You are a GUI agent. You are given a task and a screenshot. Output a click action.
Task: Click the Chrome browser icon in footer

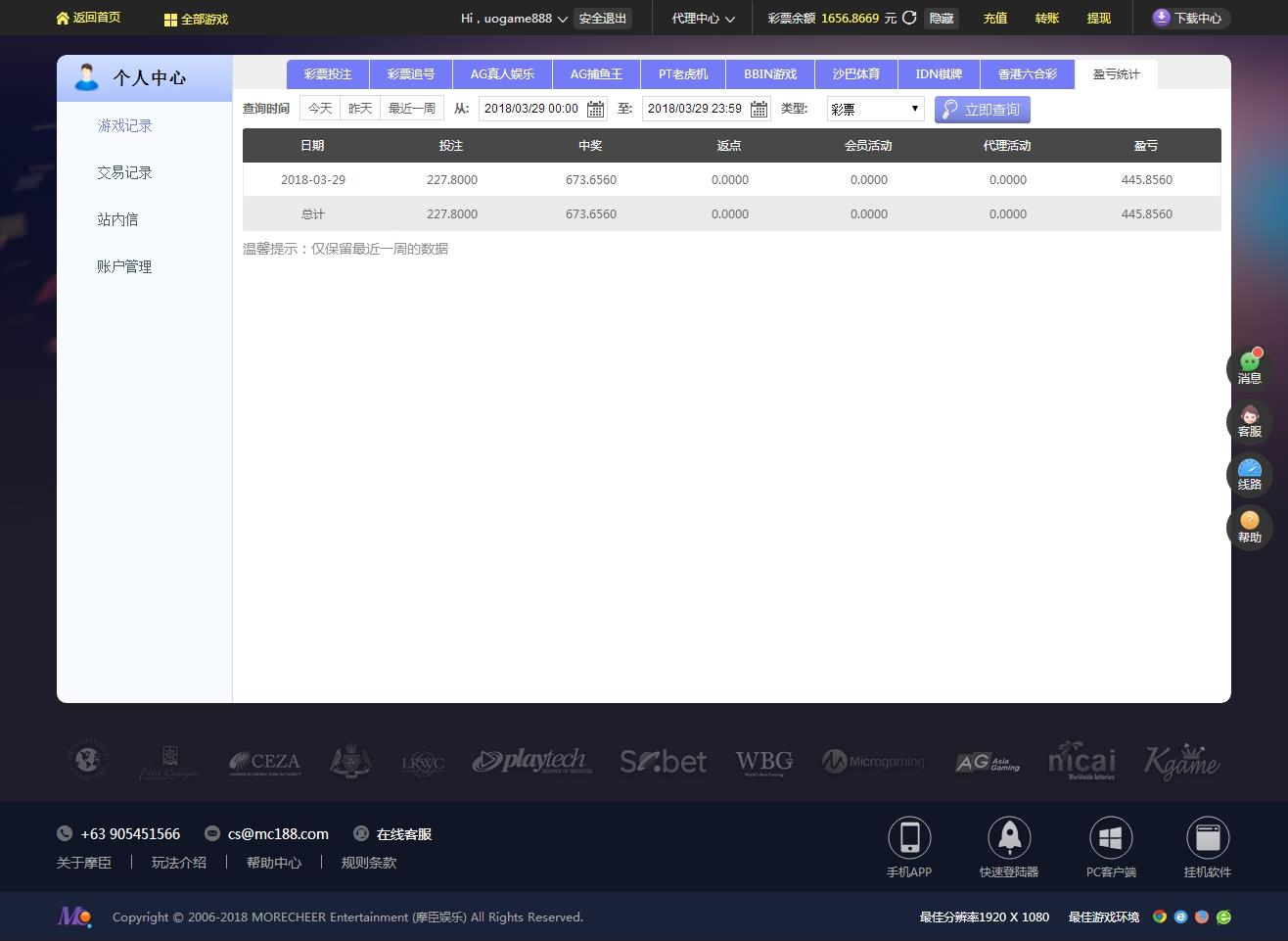click(1160, 917)
